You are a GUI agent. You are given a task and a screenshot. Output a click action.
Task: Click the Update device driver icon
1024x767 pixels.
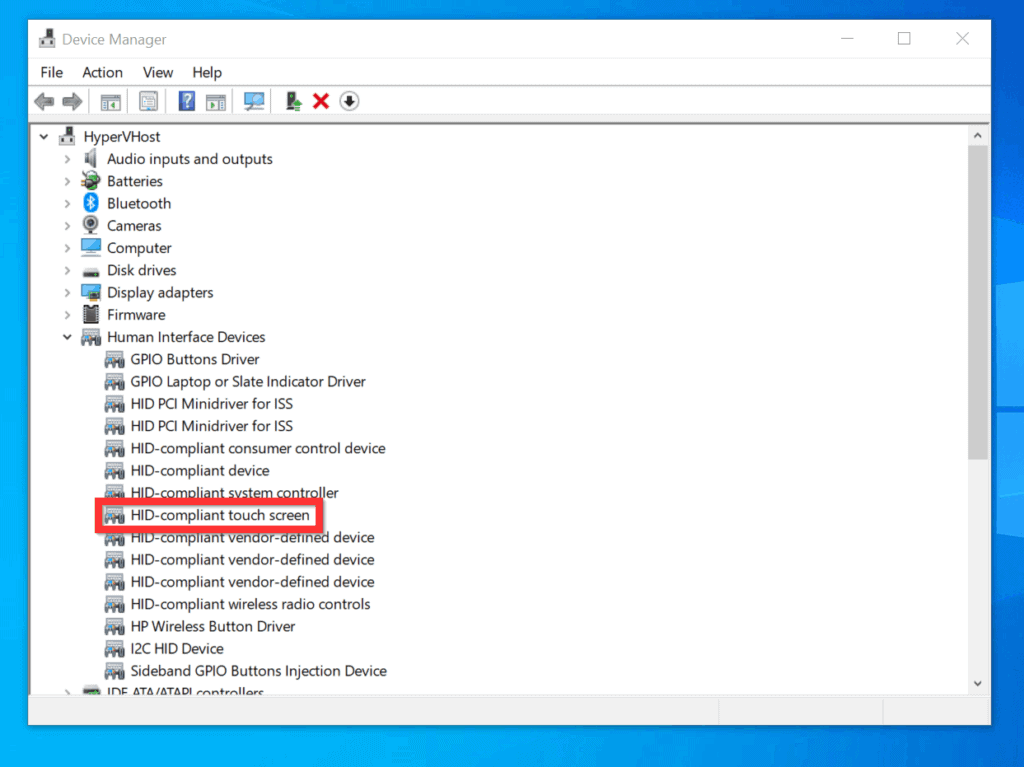point(293,101)
